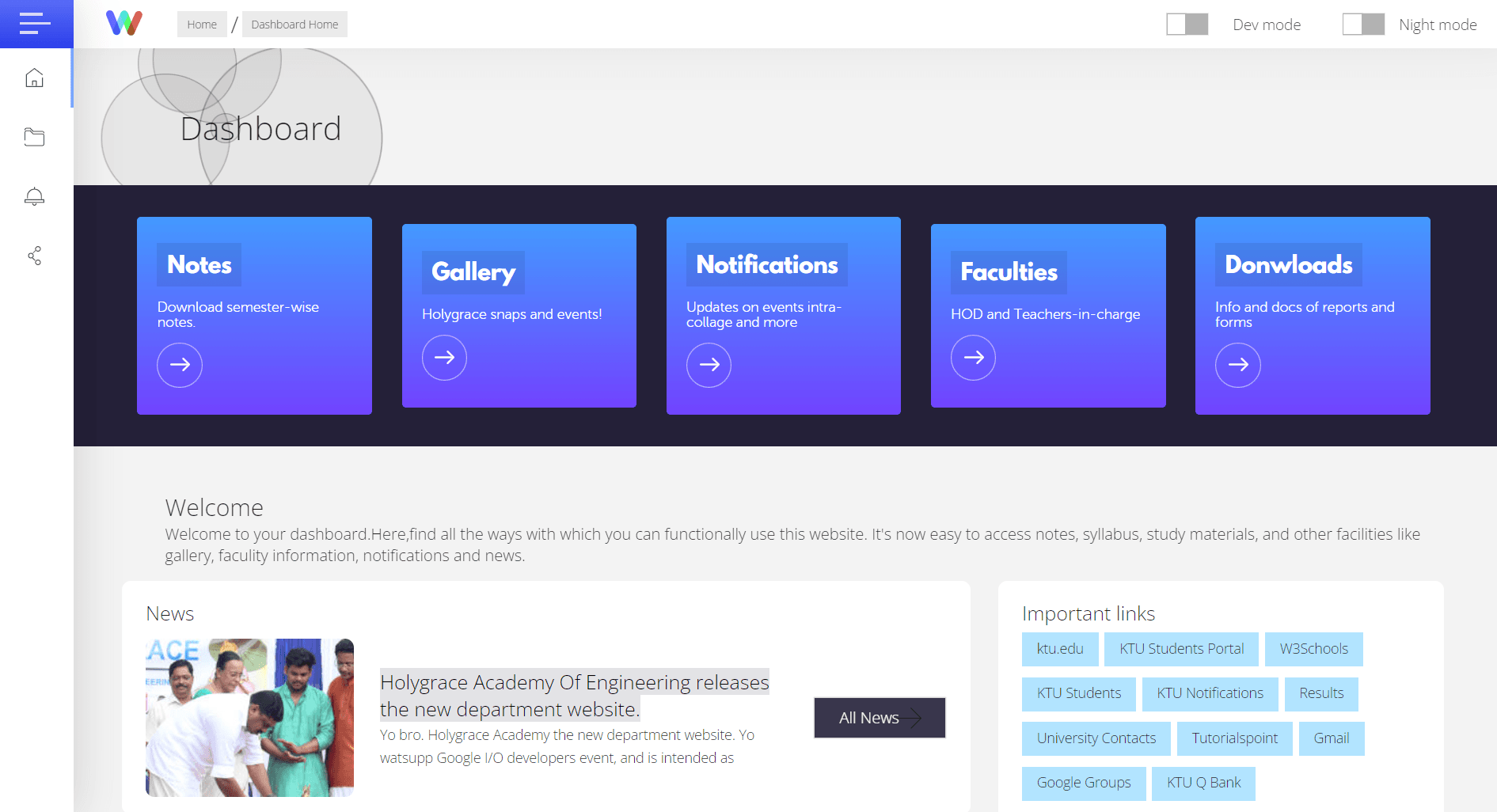Select Dashboard Home breadcrumb
Viewport: 1497px width, 812px height.
[294, 25]
